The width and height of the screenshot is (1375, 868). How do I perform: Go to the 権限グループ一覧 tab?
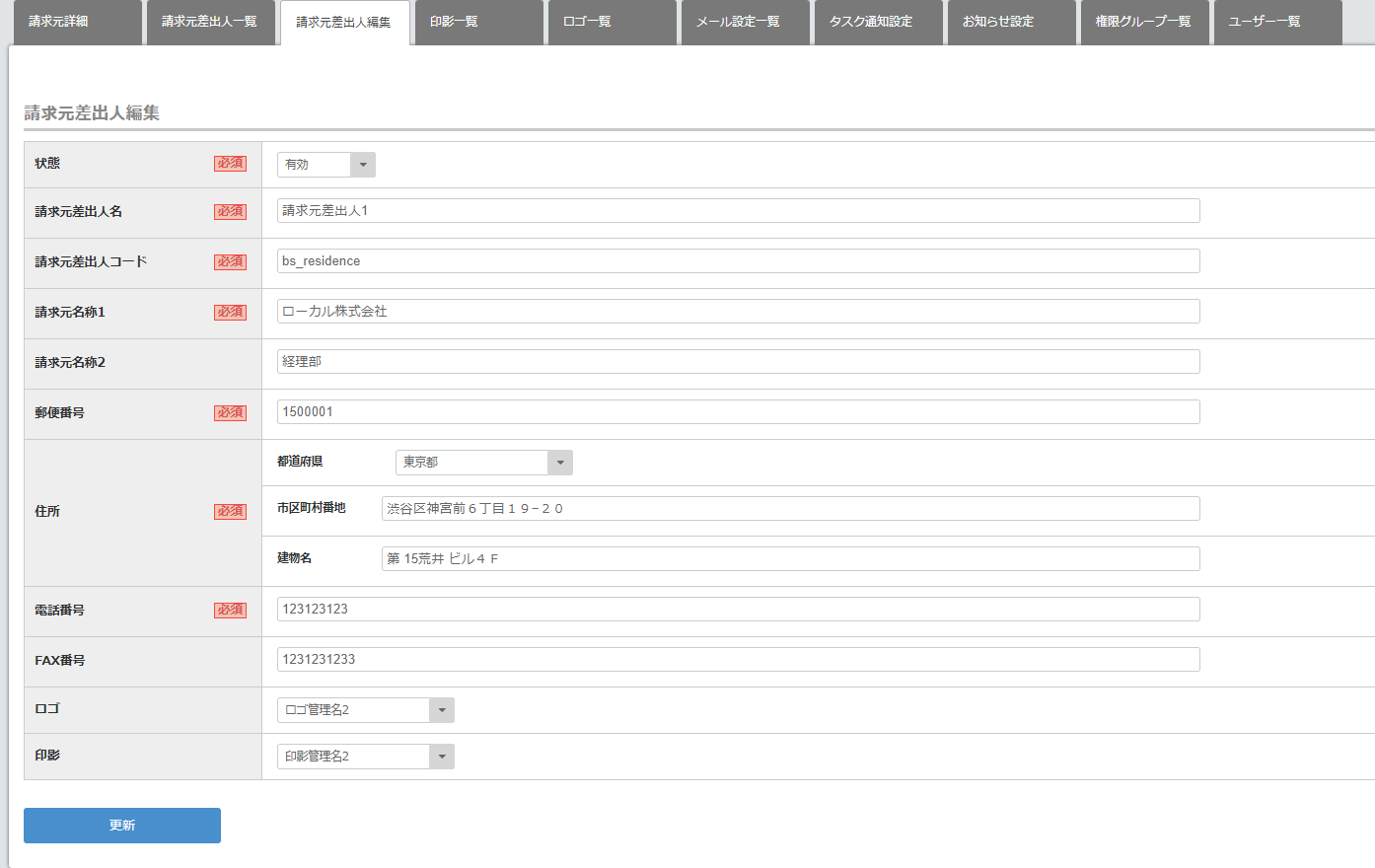coord(1144,22)
